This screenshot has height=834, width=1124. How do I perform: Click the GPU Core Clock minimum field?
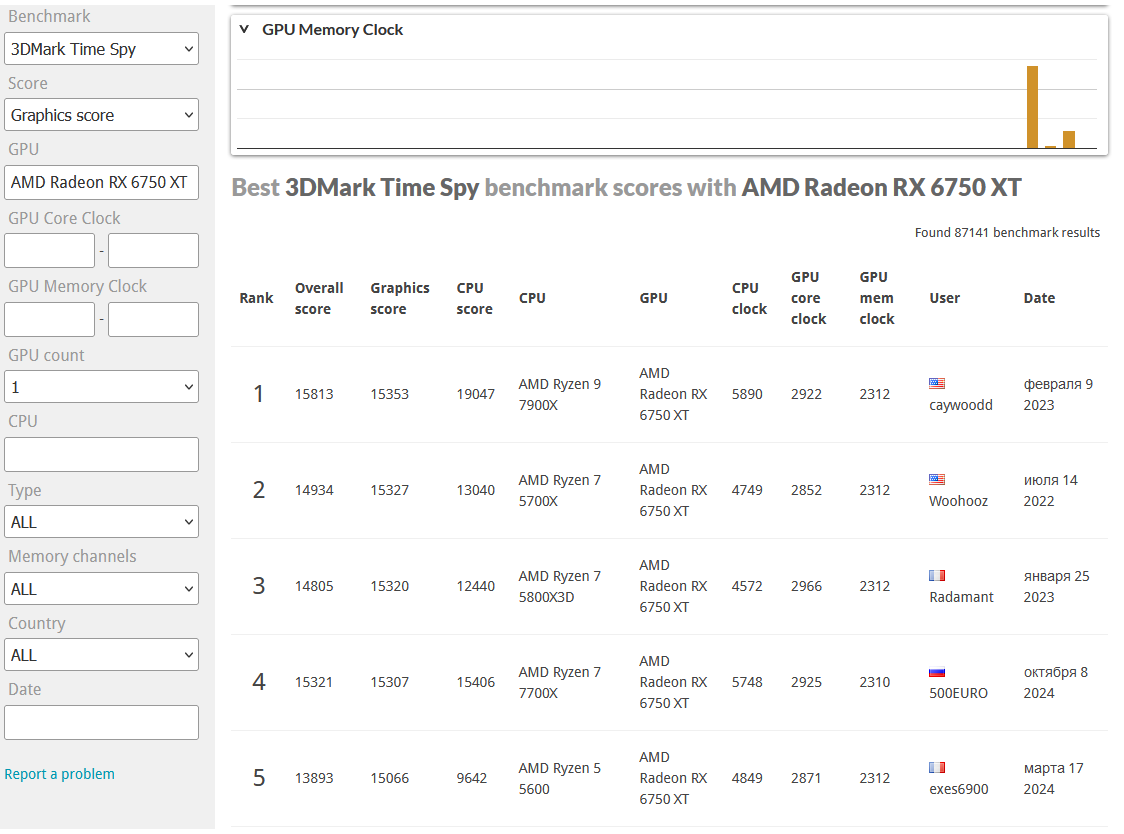point(50,250)
